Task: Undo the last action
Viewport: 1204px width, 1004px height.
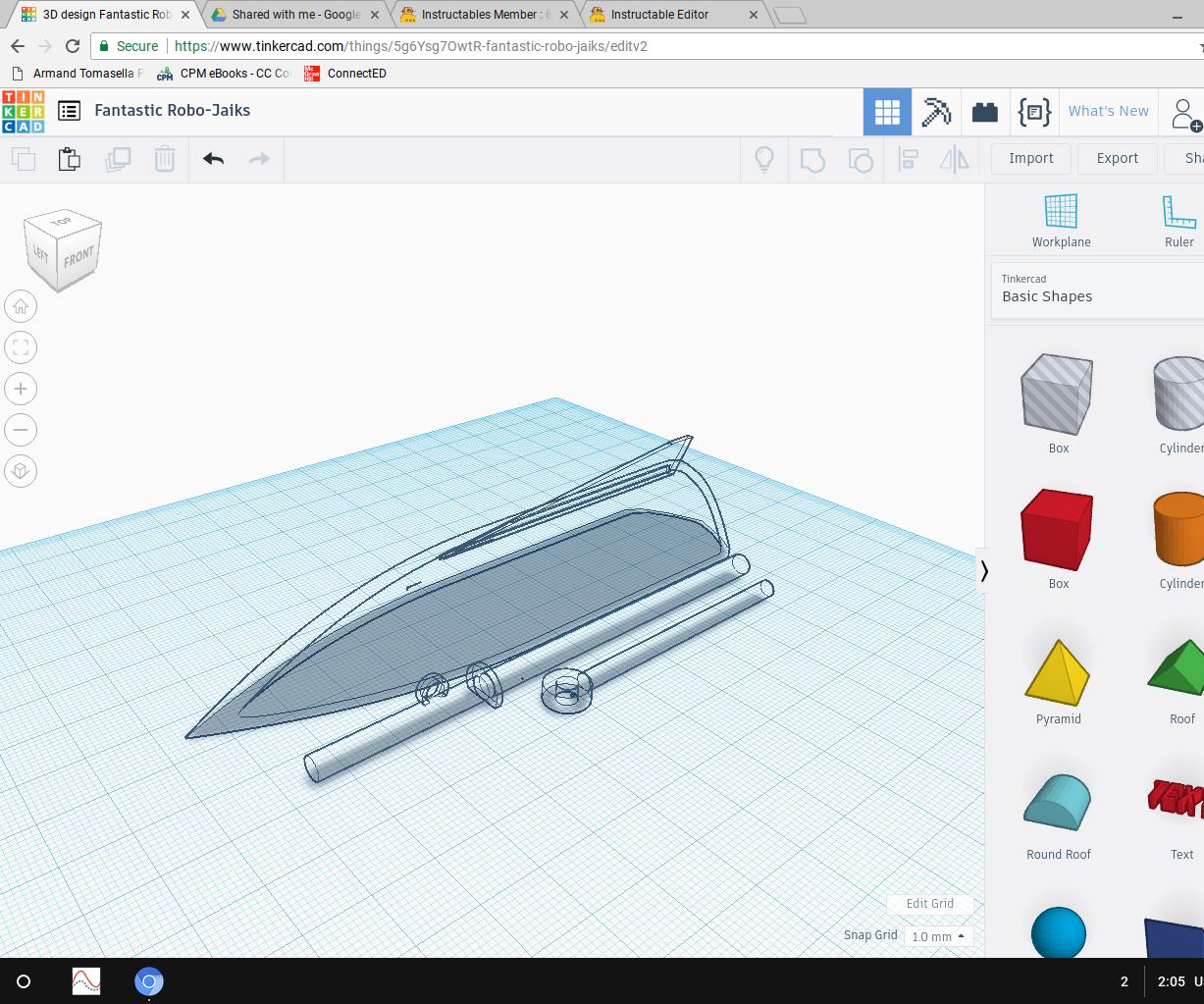Action: click(x=213, y=158)
